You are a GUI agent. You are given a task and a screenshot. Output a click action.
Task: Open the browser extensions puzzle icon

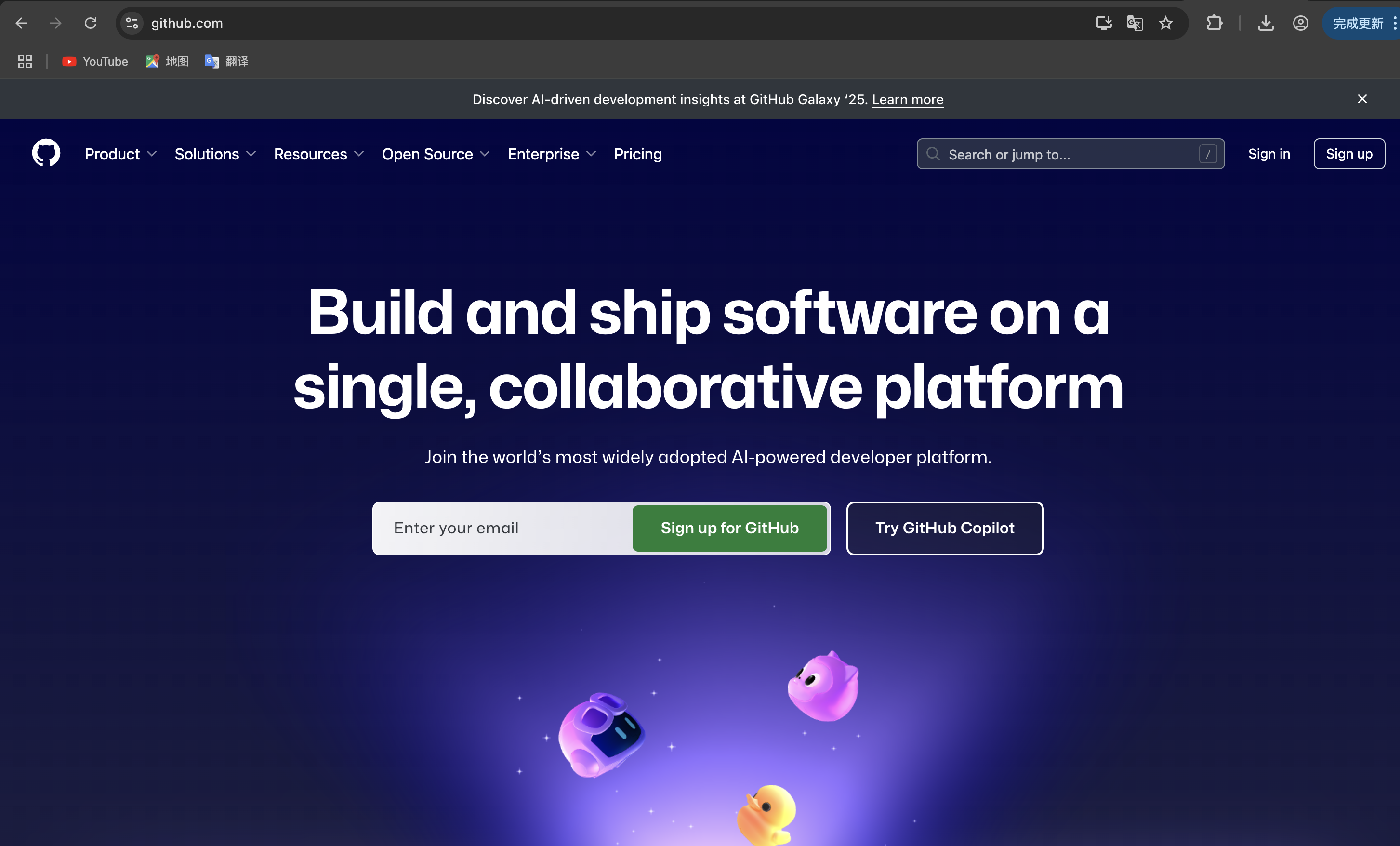click(x=1214, y=23)
